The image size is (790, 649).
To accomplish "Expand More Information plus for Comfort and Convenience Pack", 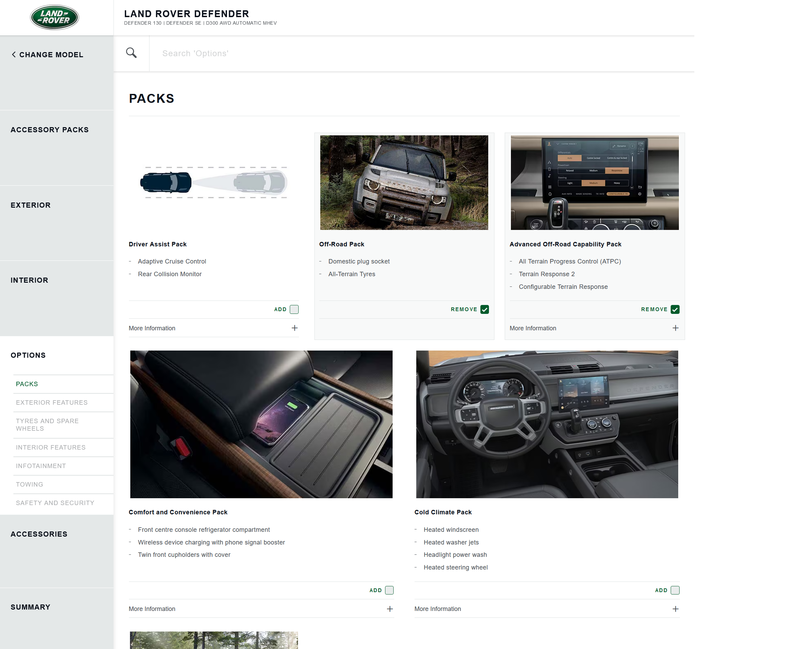I will (x=389, y=609).
